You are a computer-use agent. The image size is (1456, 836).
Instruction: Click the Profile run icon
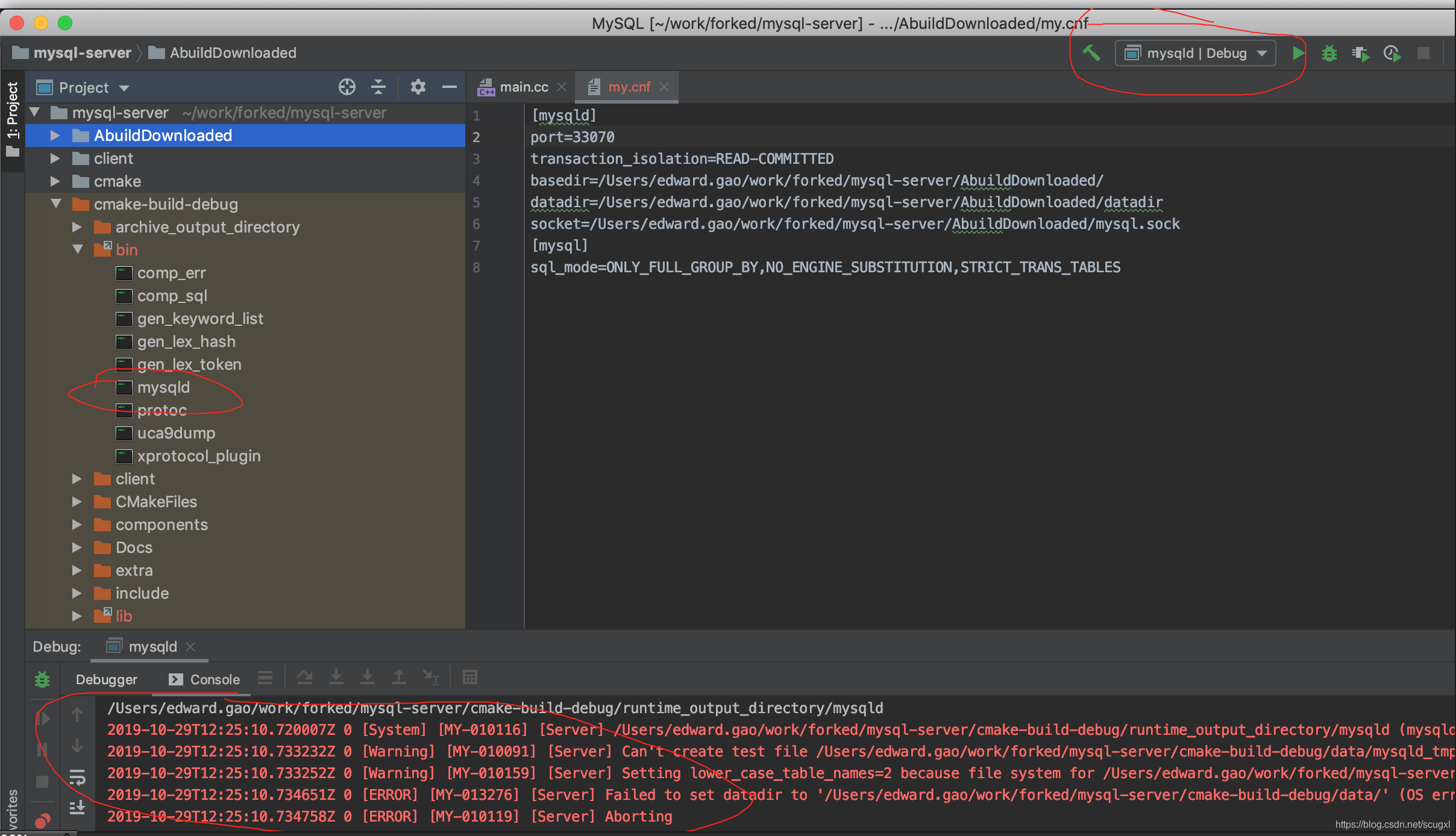[1392, 54]
